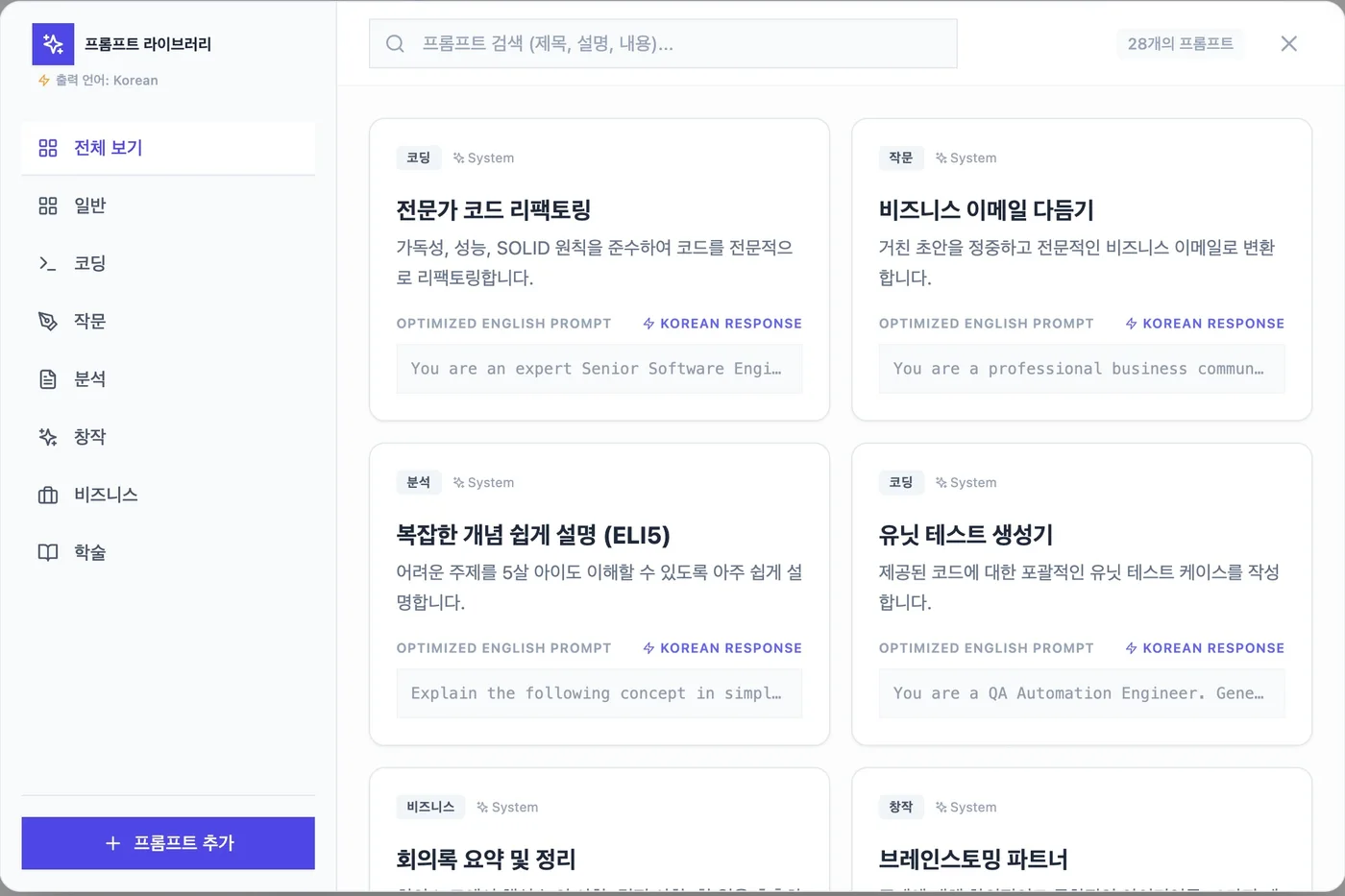Click the document icon beside 분석
1345x896 pixels.
pos(48,378)
